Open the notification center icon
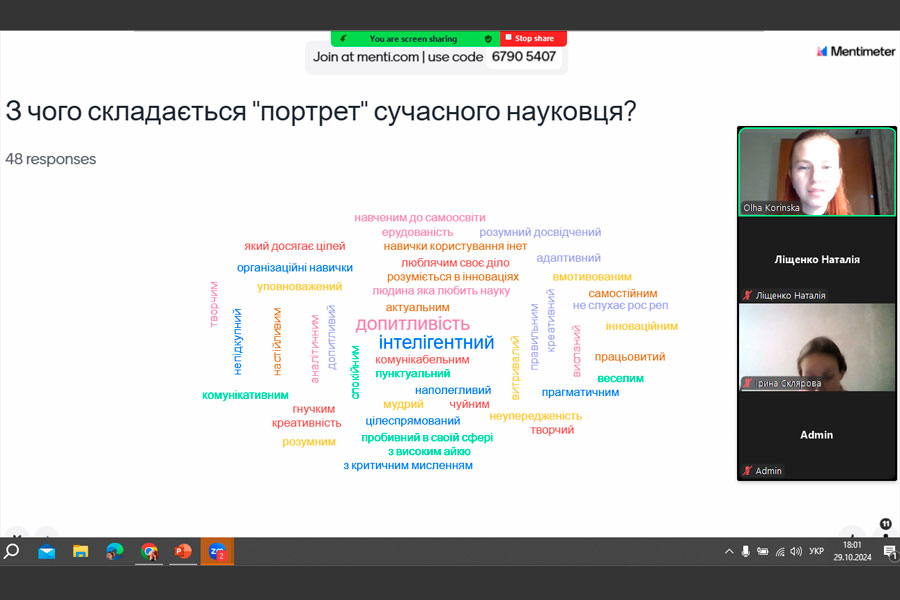Viewport: 900px width, 600px height. click(x=889, y=551)
